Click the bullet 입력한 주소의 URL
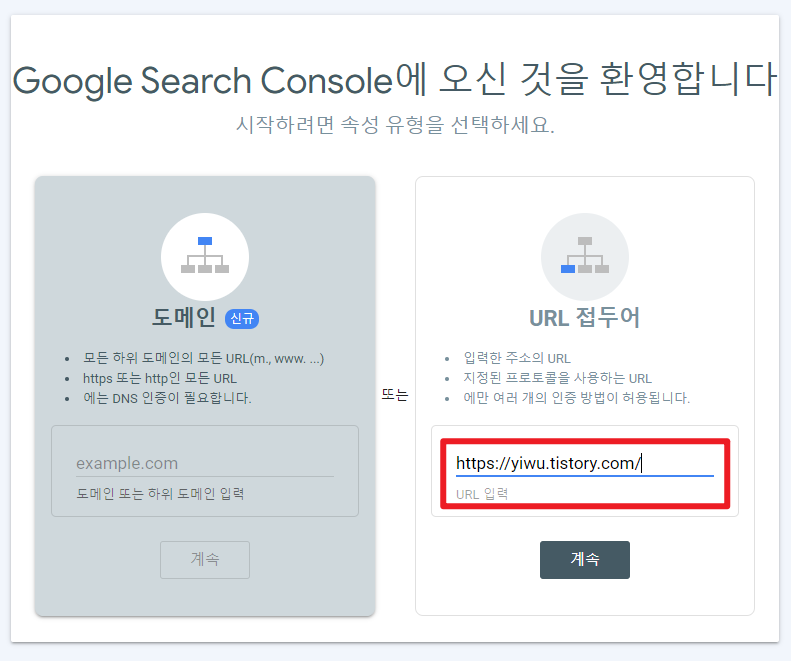The width and height of the screenshot is (791, 661). (x=517, y=358)
